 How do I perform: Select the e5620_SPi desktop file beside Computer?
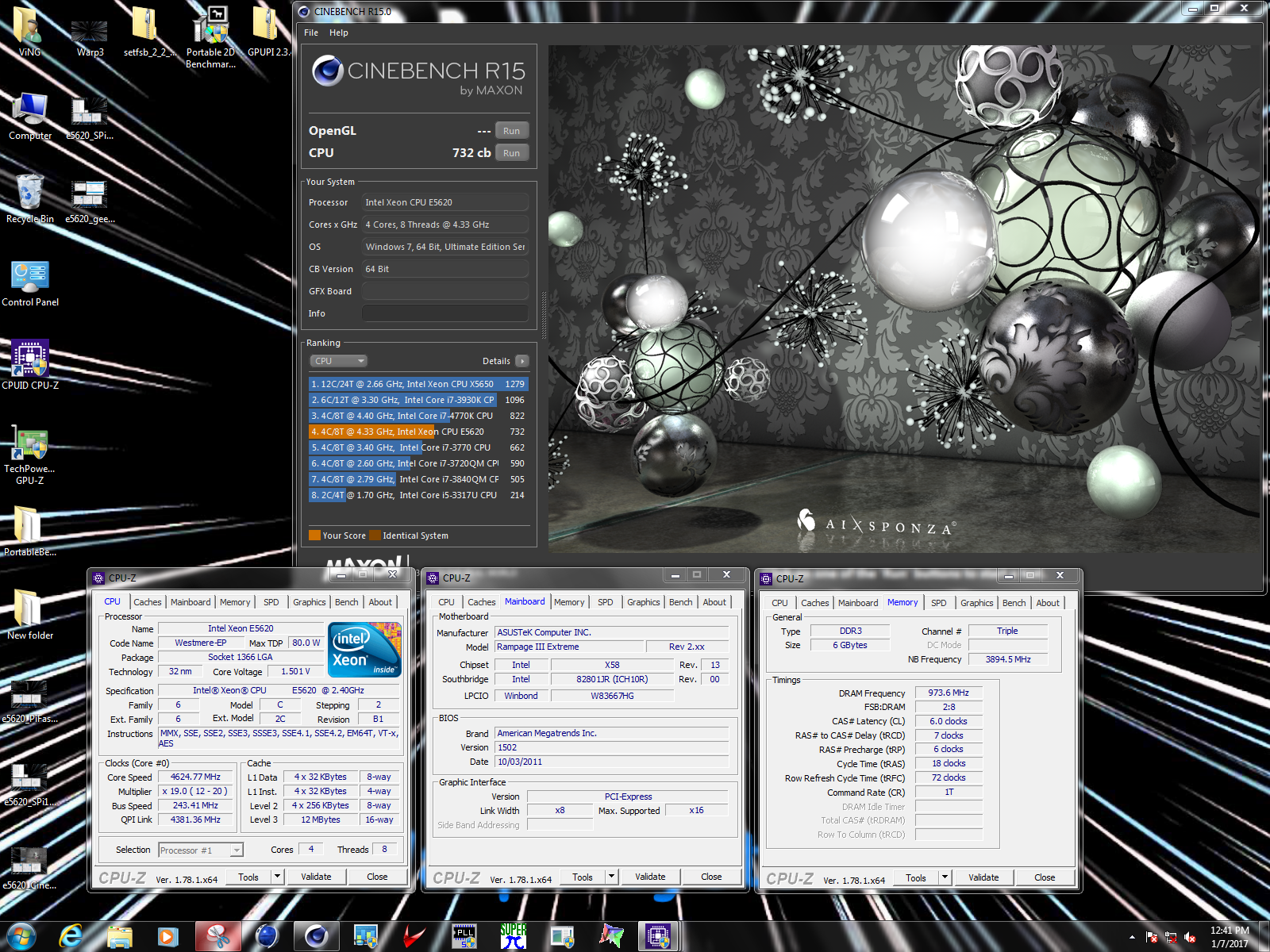point(90,117)
